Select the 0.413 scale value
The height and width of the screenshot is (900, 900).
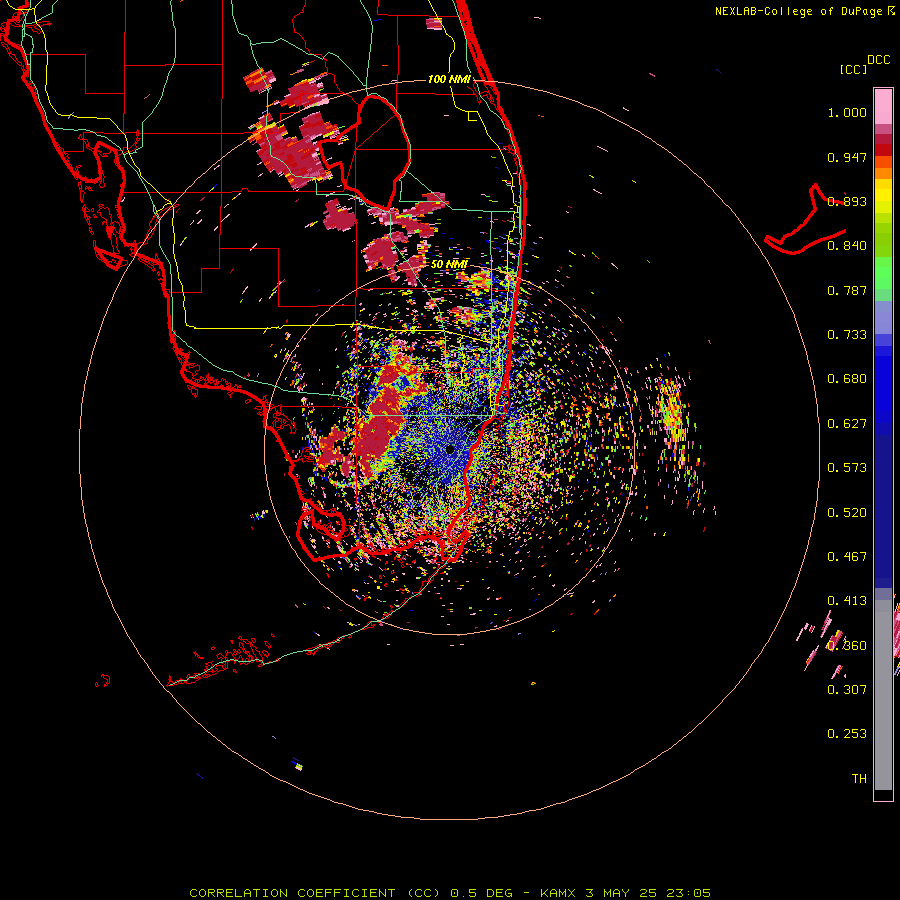click(847, 601)
